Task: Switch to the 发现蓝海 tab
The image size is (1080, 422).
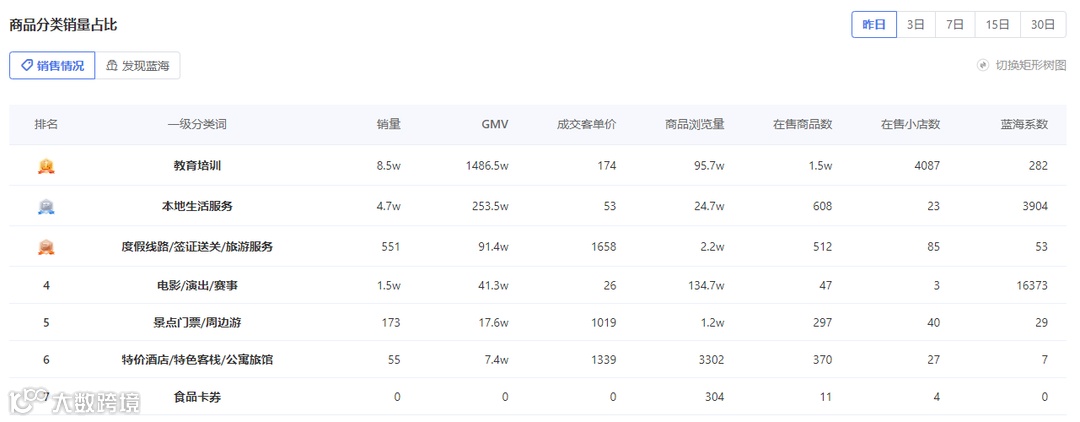Action: tap(138, 66)
